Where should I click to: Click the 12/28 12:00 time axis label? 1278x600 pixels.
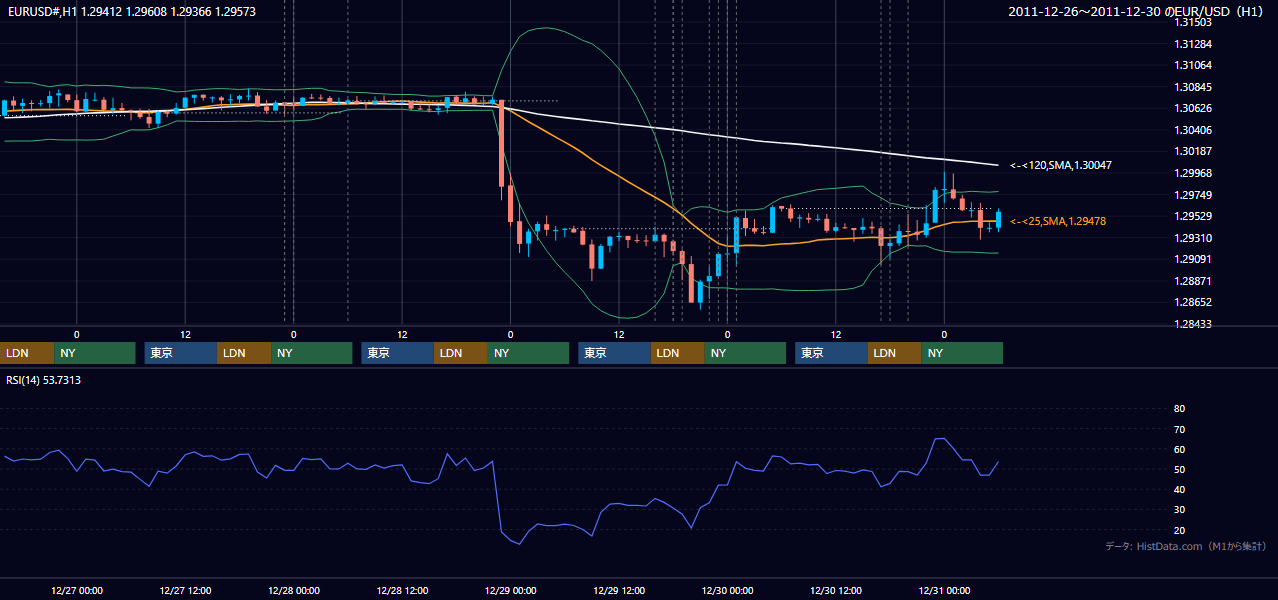point(402,591)
